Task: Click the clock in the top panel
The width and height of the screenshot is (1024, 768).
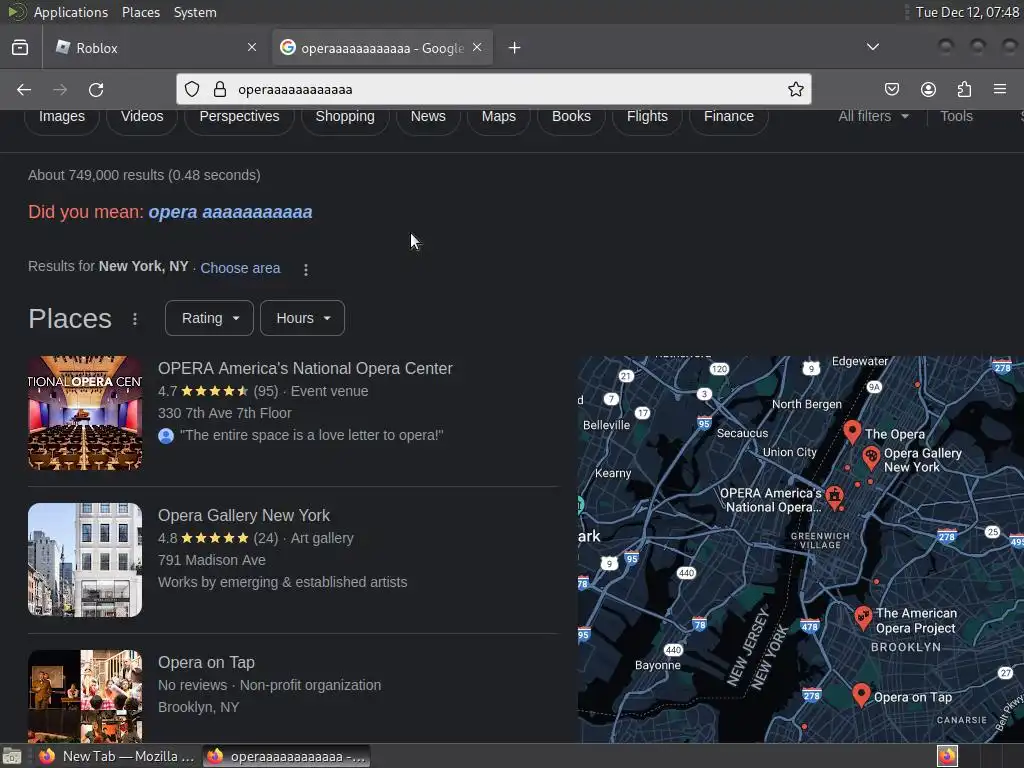Action: tap(967, 12)
